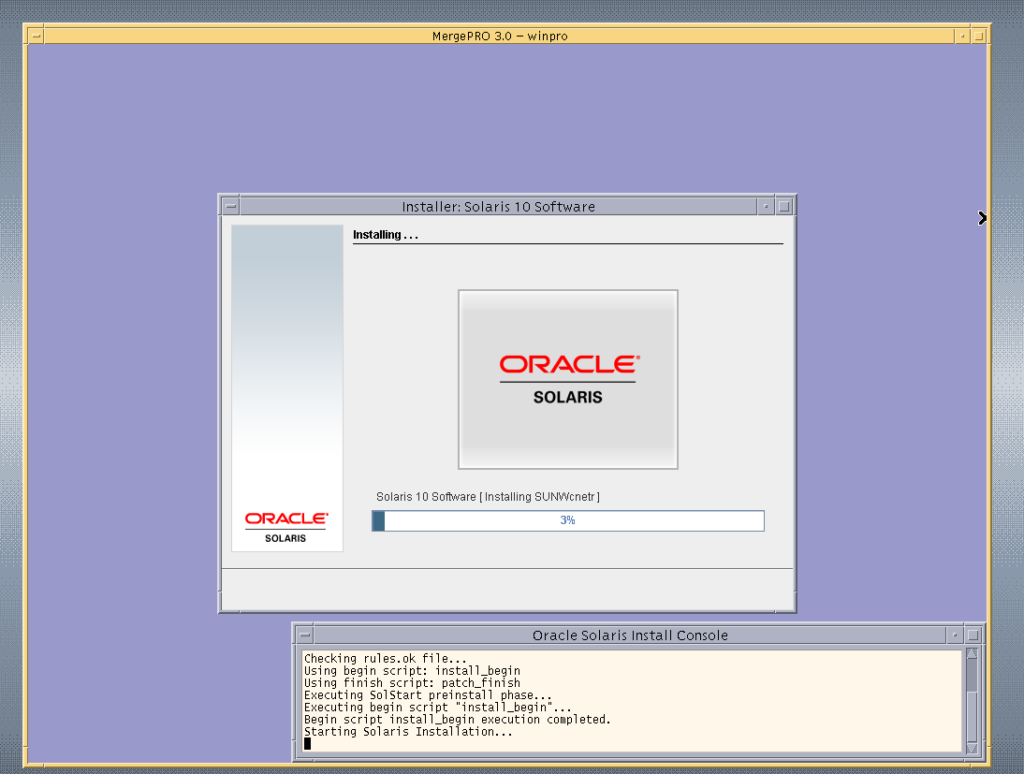This screenshot has width=1024, height=774.
Task: Click the Install Console scrollbar down arrow
Action: tap(971, 747)
